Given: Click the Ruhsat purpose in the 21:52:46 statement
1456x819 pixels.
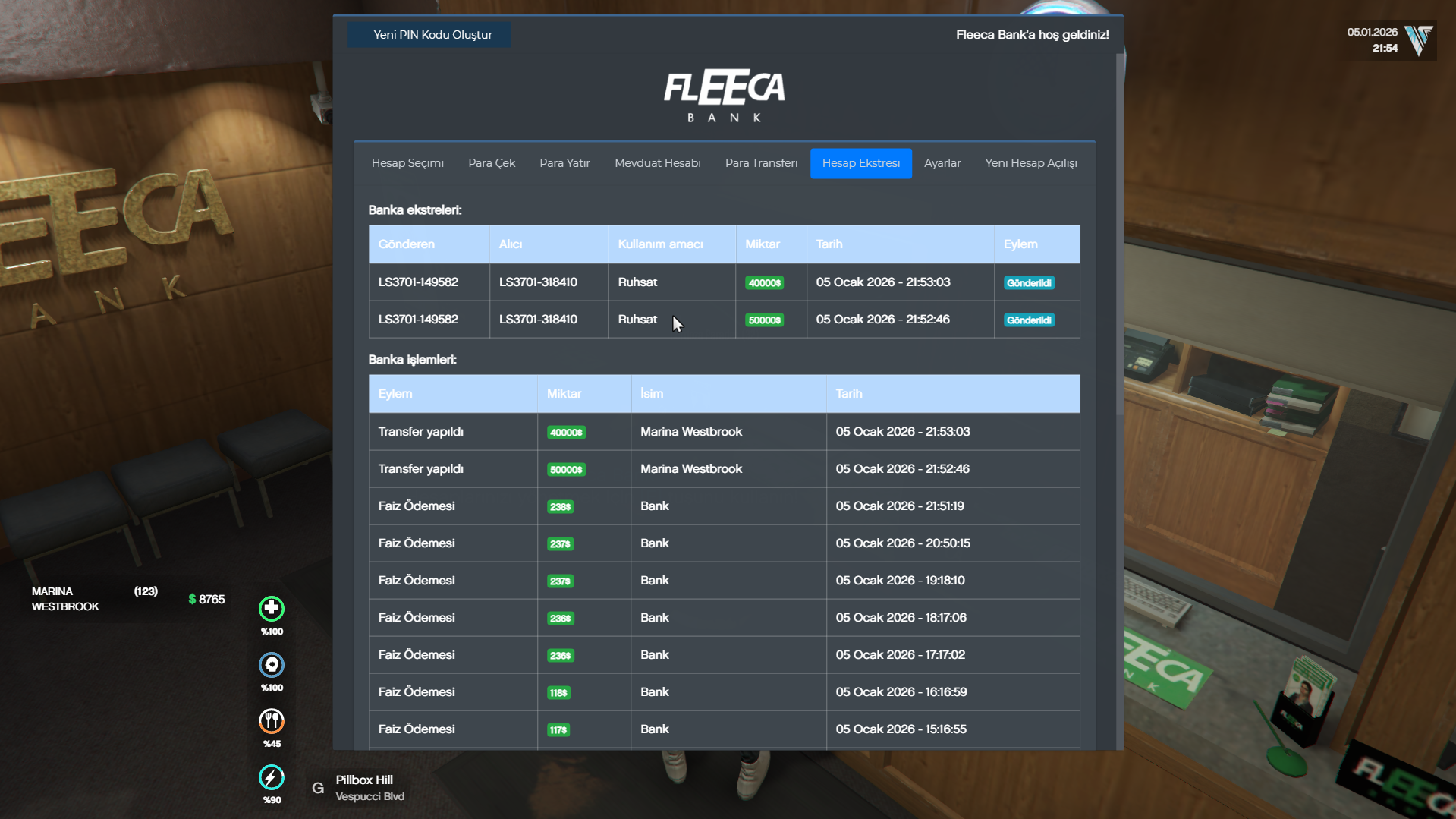Looking at the screenshot, I should click(637, 319).
